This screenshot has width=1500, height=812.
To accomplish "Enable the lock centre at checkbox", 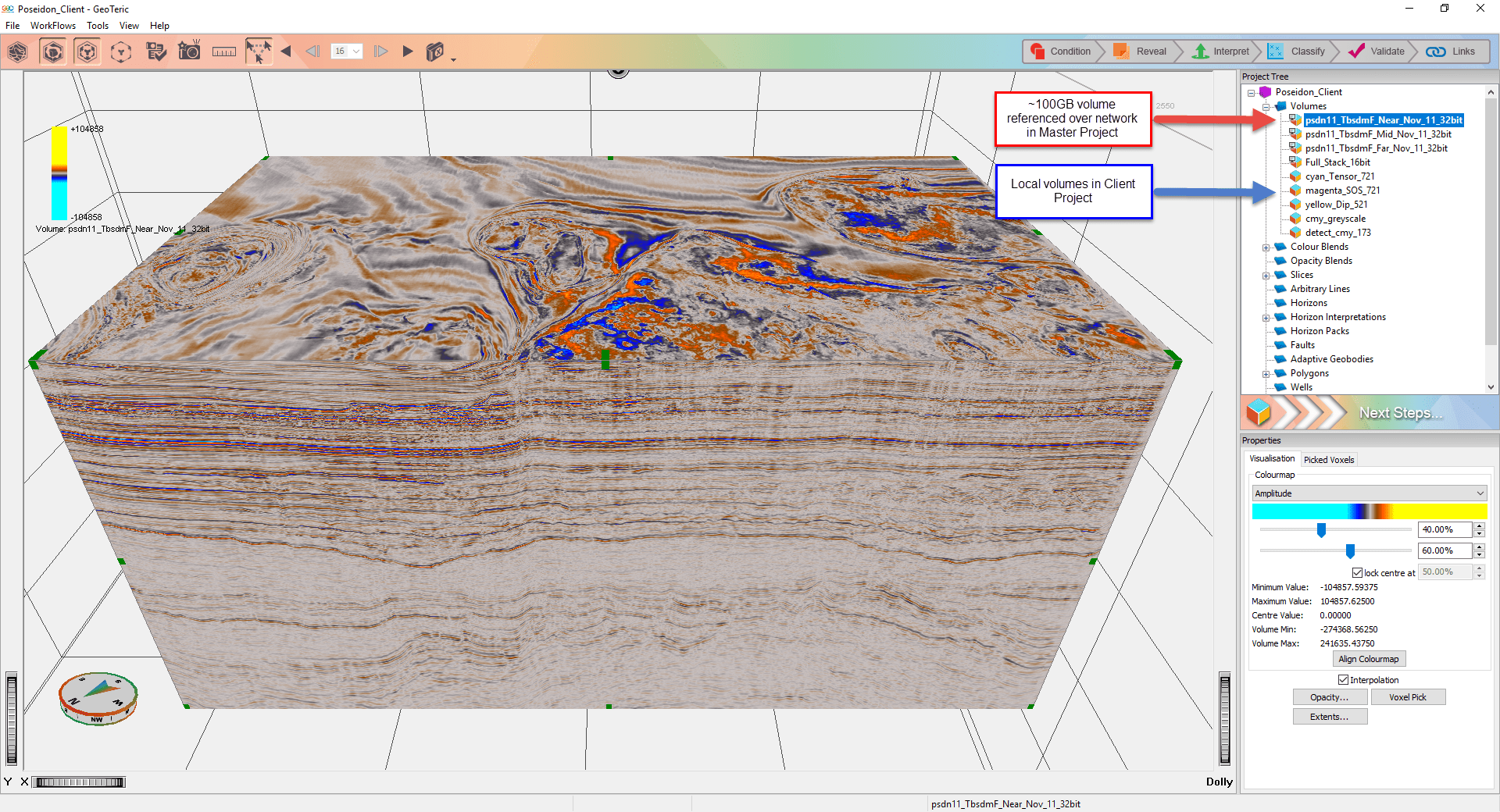I will [1358, 572].
